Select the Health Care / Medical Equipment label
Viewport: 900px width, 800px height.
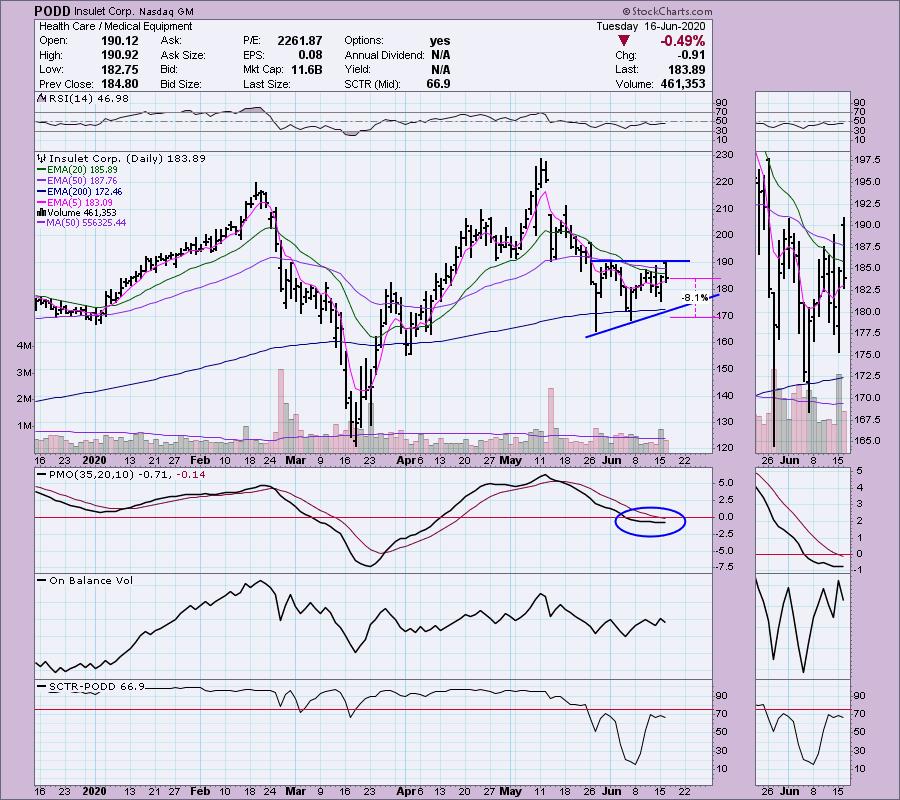click(x=115, y=26)
